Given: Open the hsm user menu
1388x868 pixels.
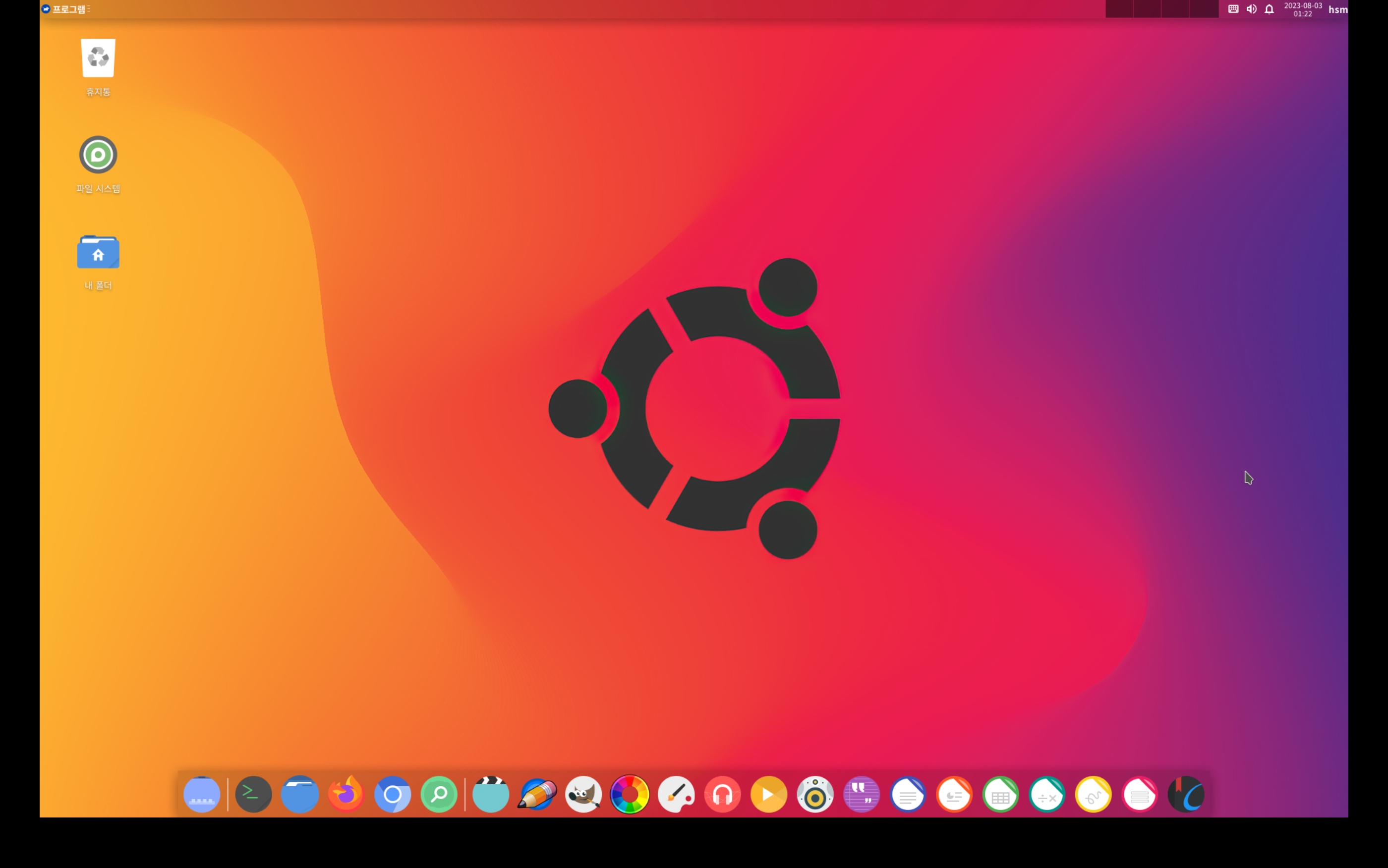Looking at the screenshot, I should [1337, 9].
